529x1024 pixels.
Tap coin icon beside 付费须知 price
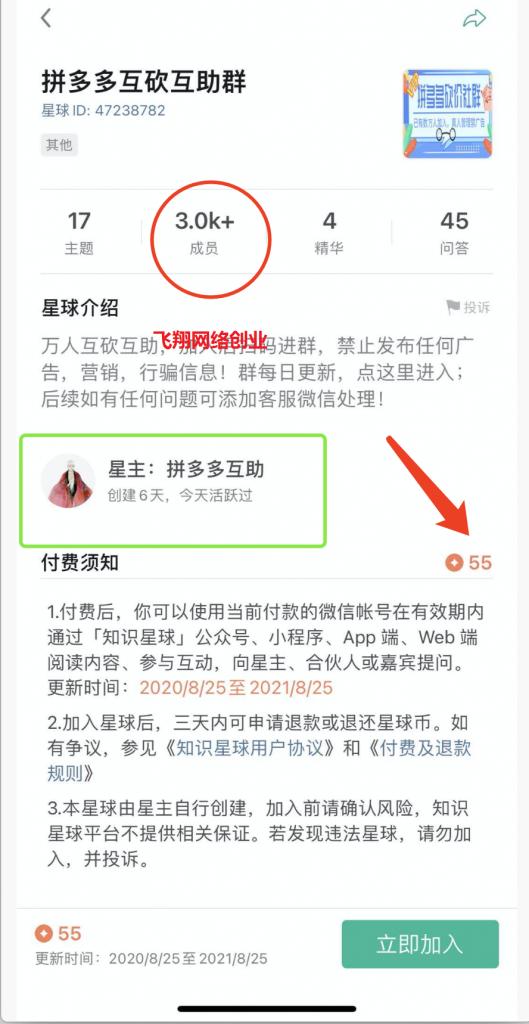coord(454,562)
